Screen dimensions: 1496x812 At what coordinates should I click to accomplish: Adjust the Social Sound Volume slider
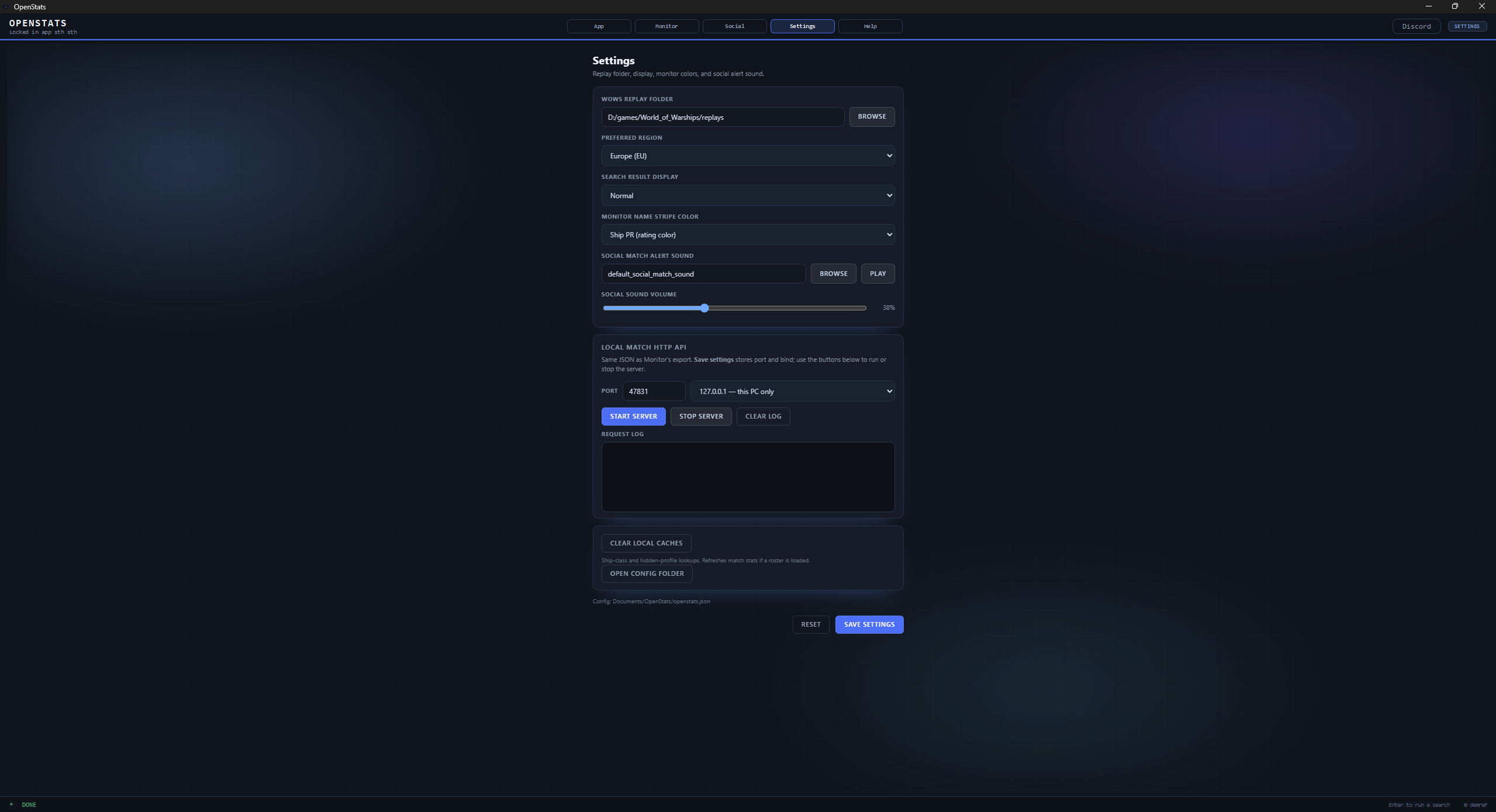(704, 307)
